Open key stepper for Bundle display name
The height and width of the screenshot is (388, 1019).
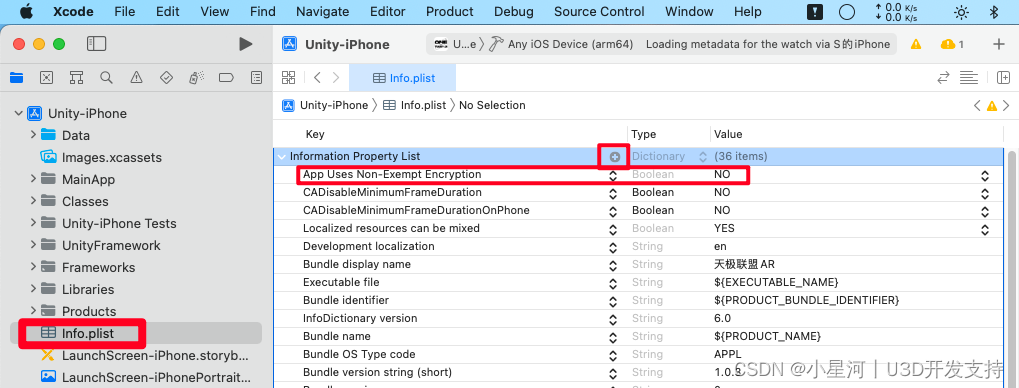point(613,265)
